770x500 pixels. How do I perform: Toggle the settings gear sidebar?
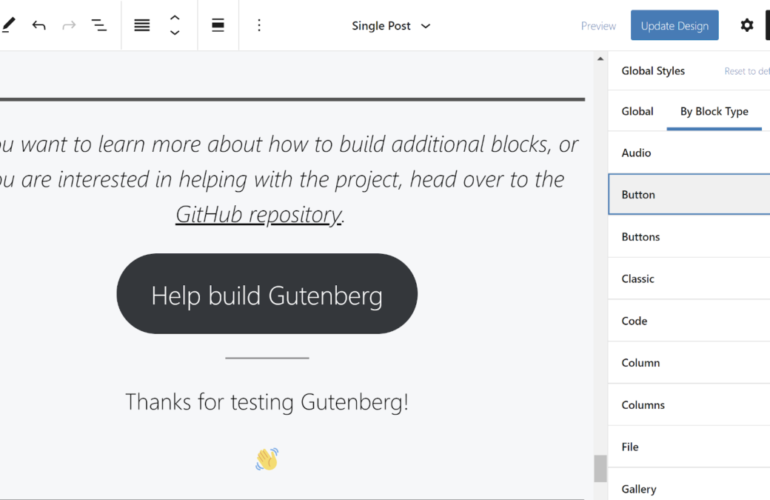746,25
